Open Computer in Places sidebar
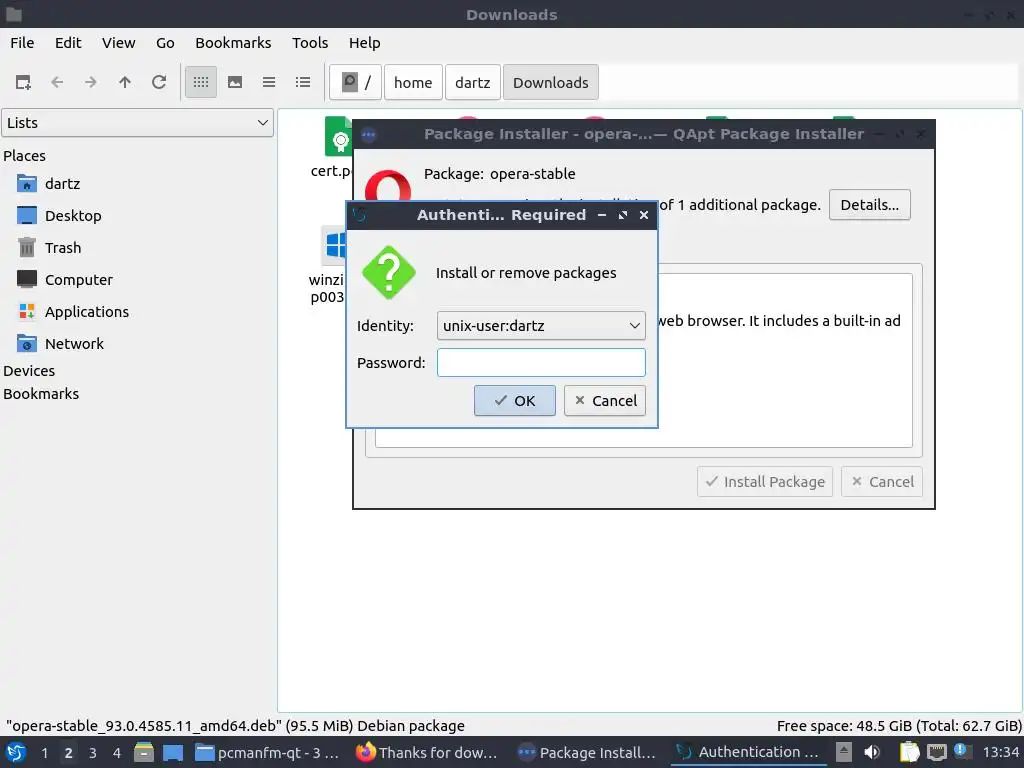Viewport: 1024px width, 768px height. pos(78,280)
